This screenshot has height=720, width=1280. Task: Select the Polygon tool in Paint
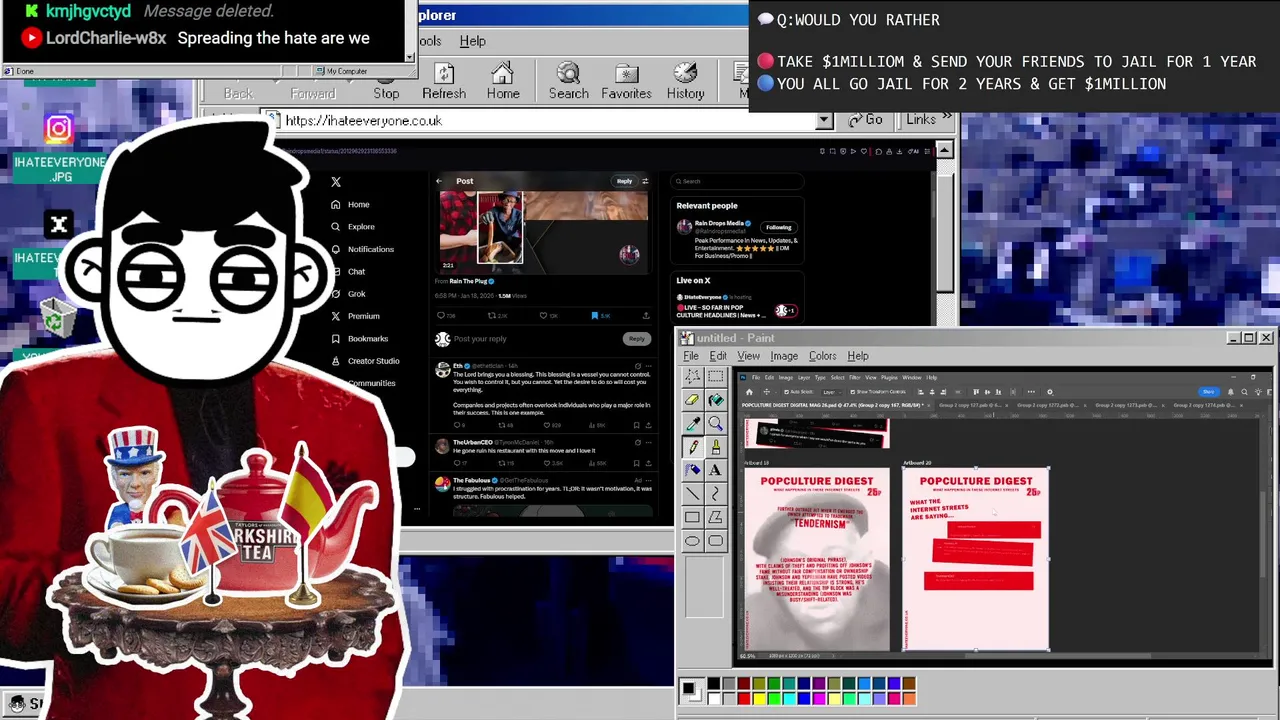[x=715, y=517]
